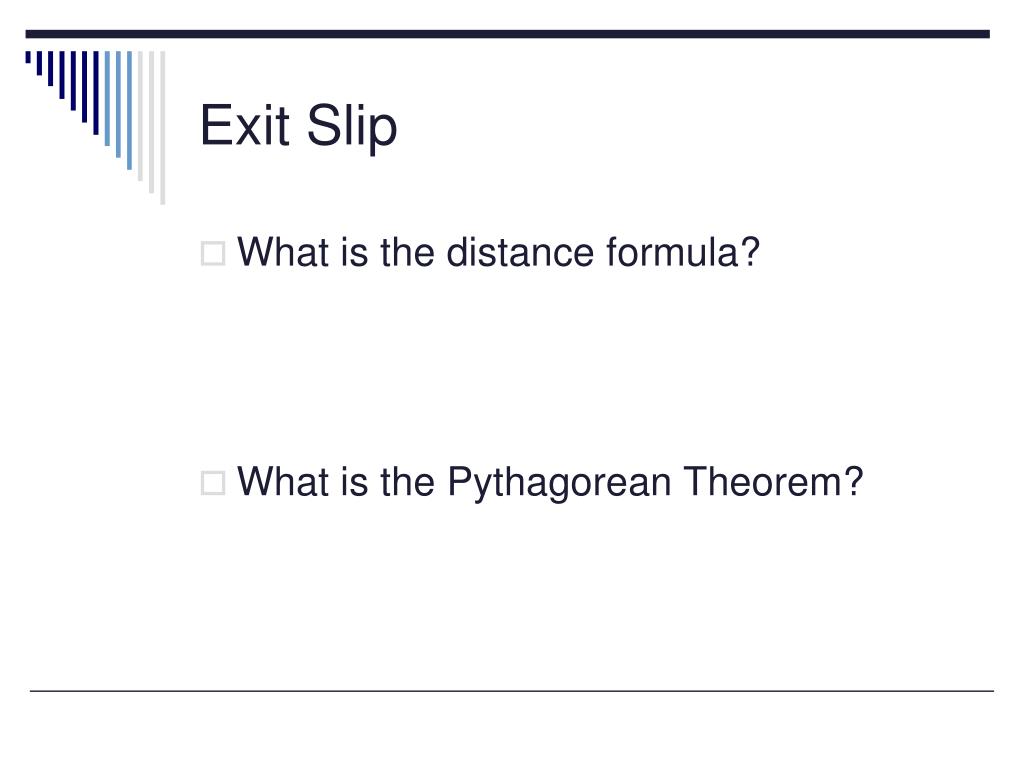
Task: Click the word "Pythagorean" in second bullet
Action: [x=559, y=483]
